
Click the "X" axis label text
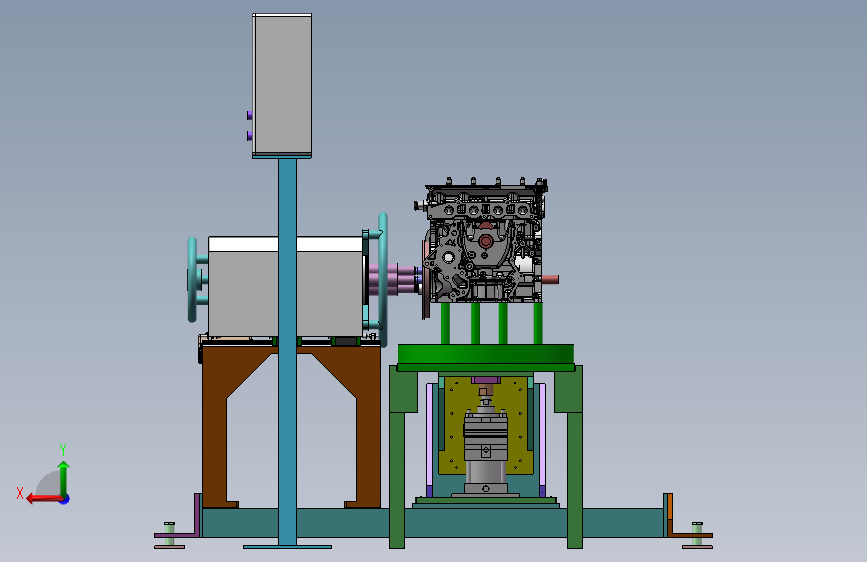pos(20,493)
